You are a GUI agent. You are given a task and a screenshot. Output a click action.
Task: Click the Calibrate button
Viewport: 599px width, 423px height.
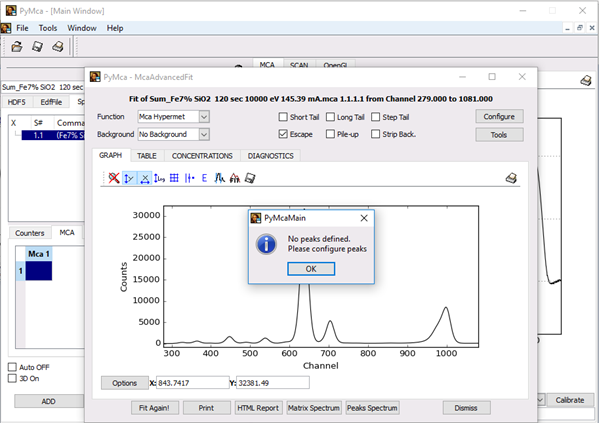[570, 400]
